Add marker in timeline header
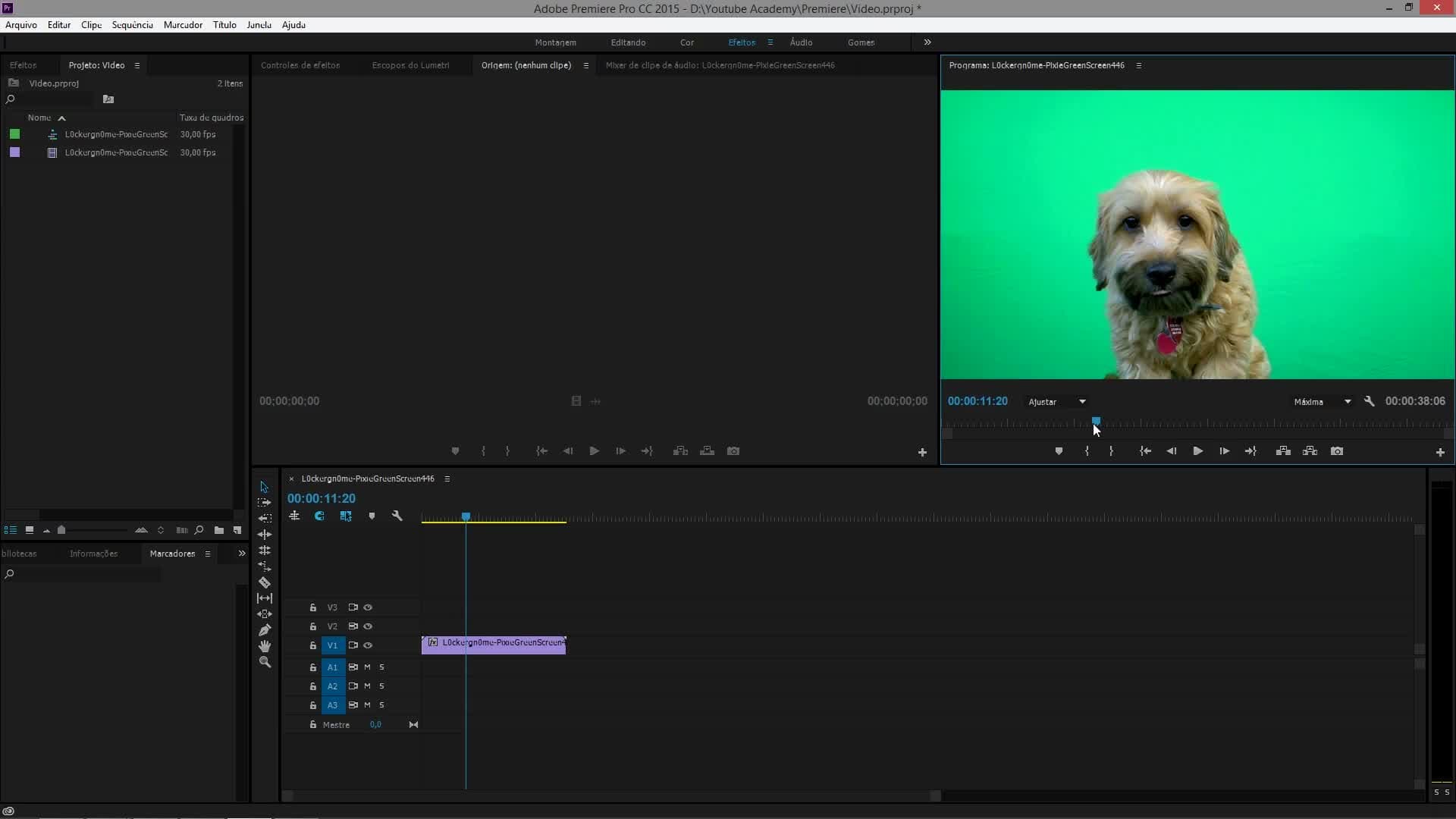Image resolution: width=1456 pixels, height=819 pixels. (372, 516)
